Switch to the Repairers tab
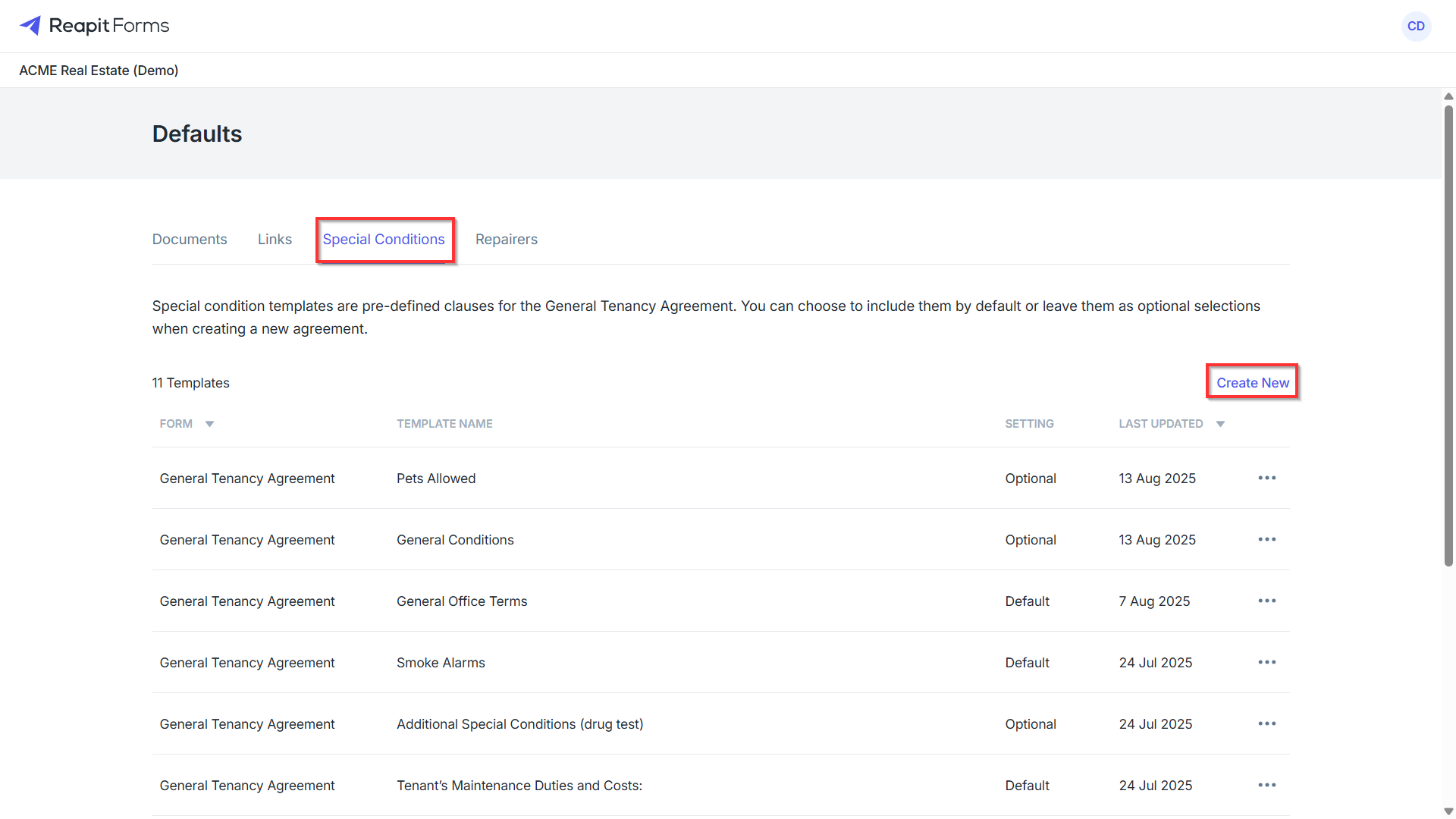The image size is (1456, 819). [507, 239]
